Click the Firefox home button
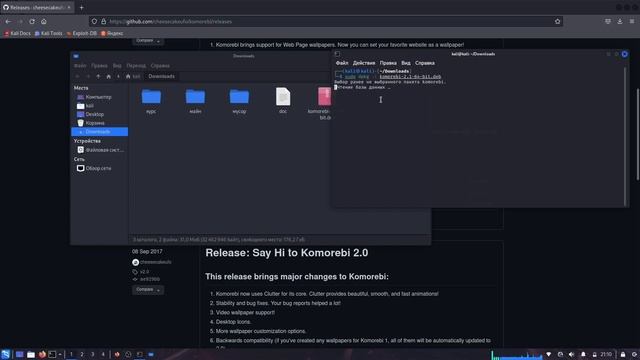This screenshot has width=640, height=360. 44,21
